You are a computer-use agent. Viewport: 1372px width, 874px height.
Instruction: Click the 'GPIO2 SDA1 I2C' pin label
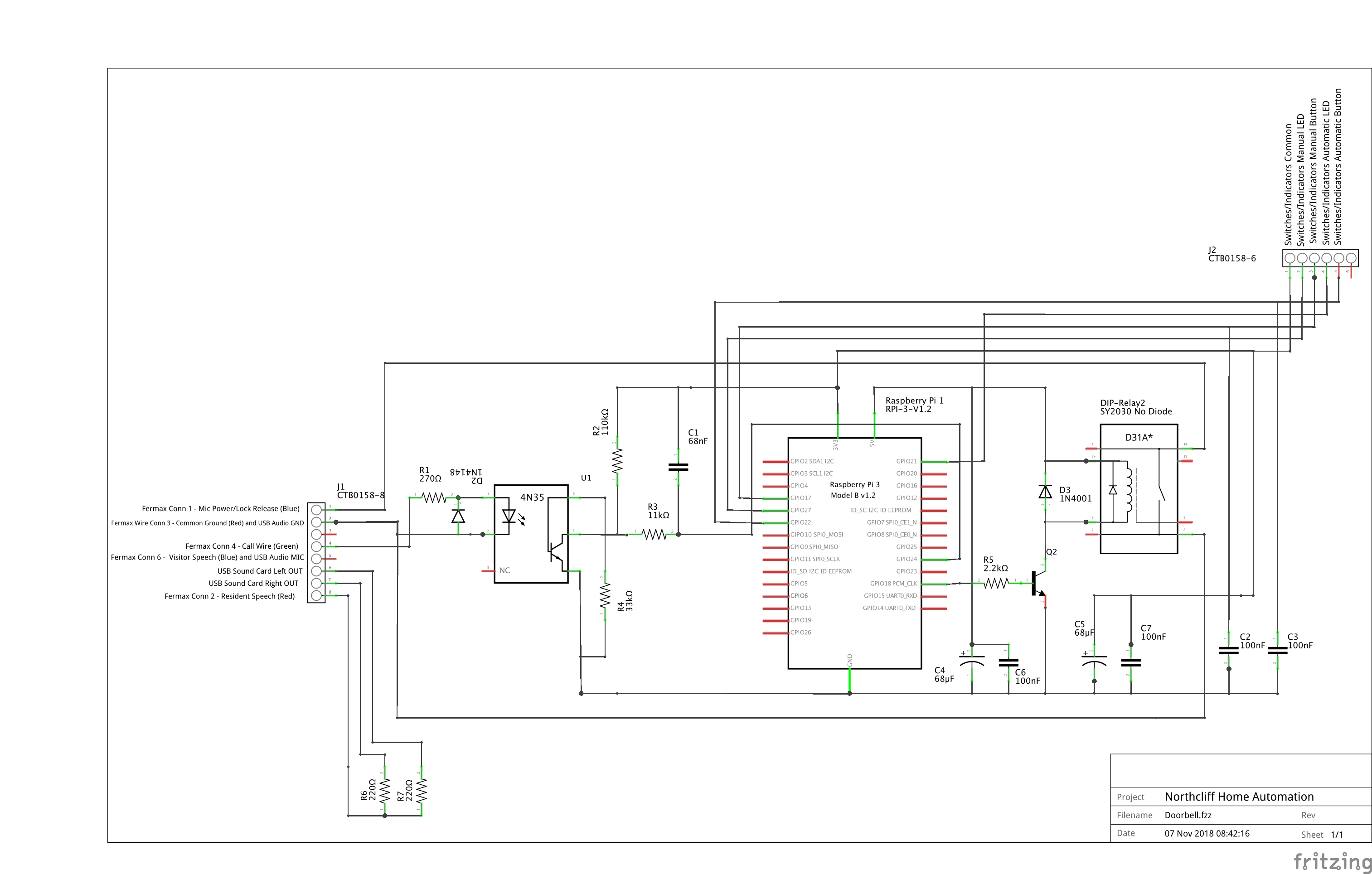[x=812, y=461]
